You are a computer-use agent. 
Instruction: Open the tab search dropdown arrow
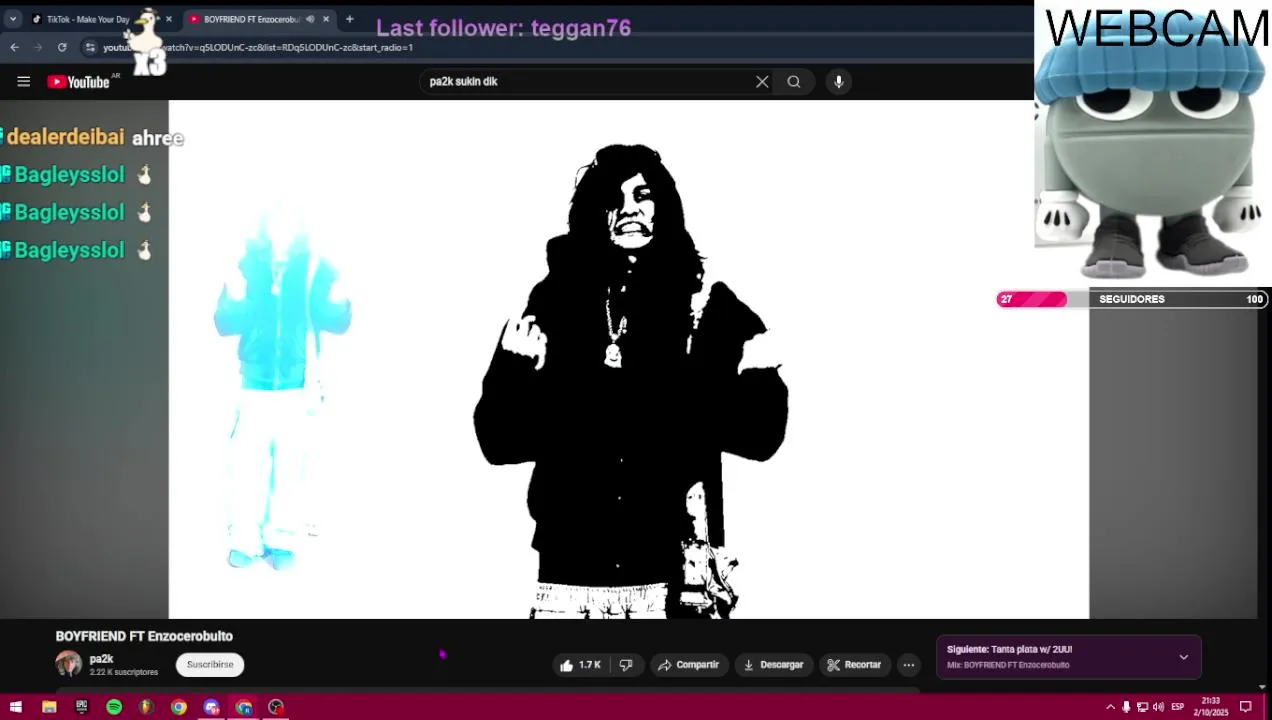pos(12,19)
